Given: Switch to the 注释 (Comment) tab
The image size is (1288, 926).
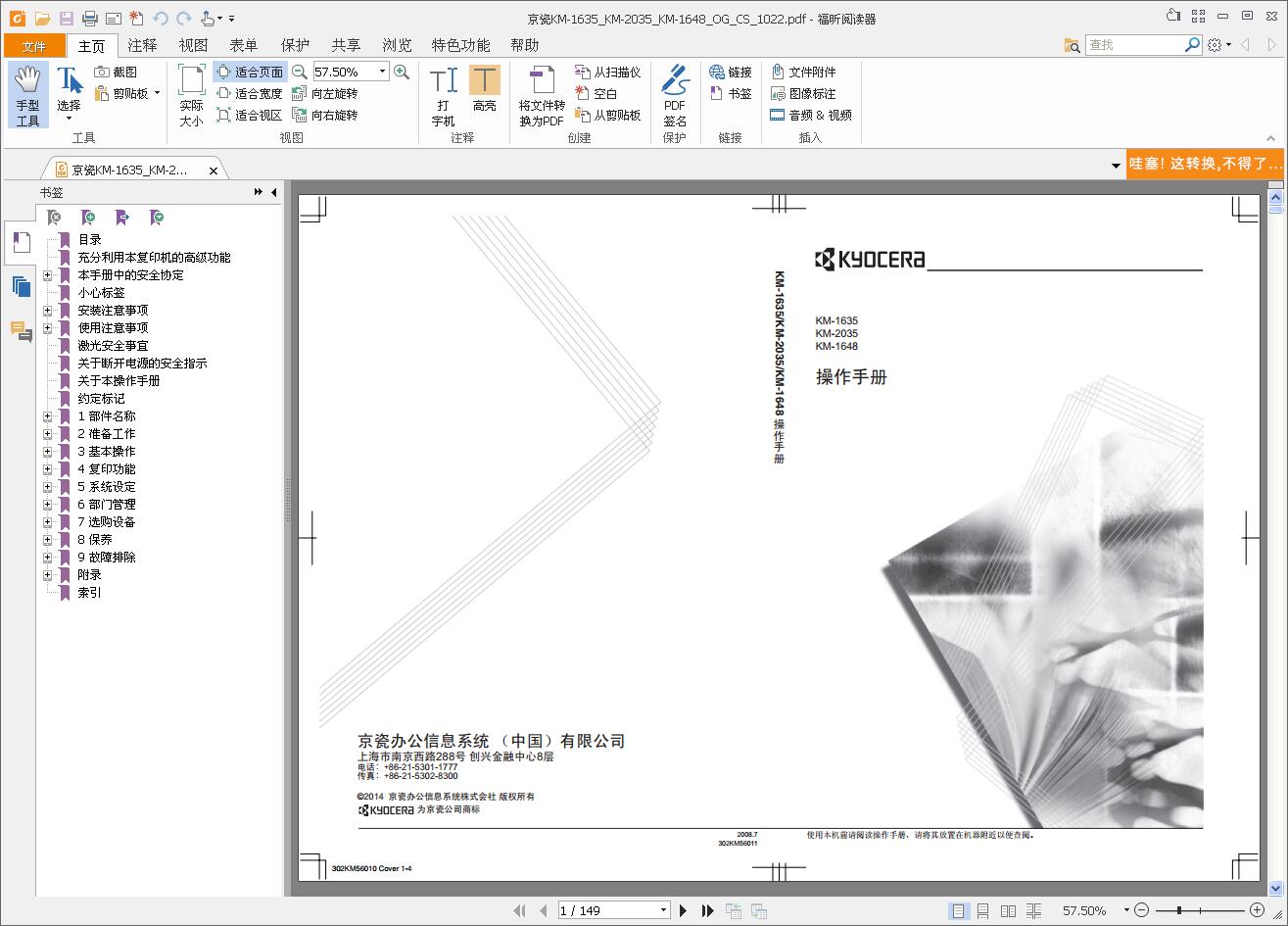Looking at the screenshot, I should [142, 45].
